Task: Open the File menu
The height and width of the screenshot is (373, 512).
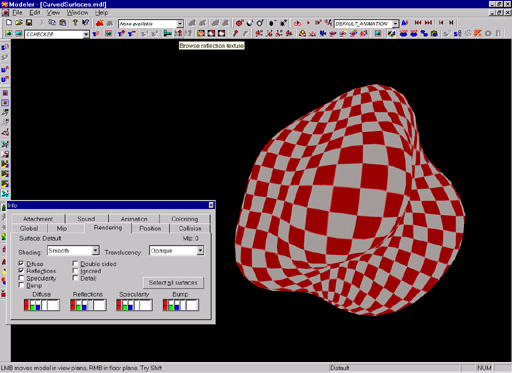Action: (17, 13)
